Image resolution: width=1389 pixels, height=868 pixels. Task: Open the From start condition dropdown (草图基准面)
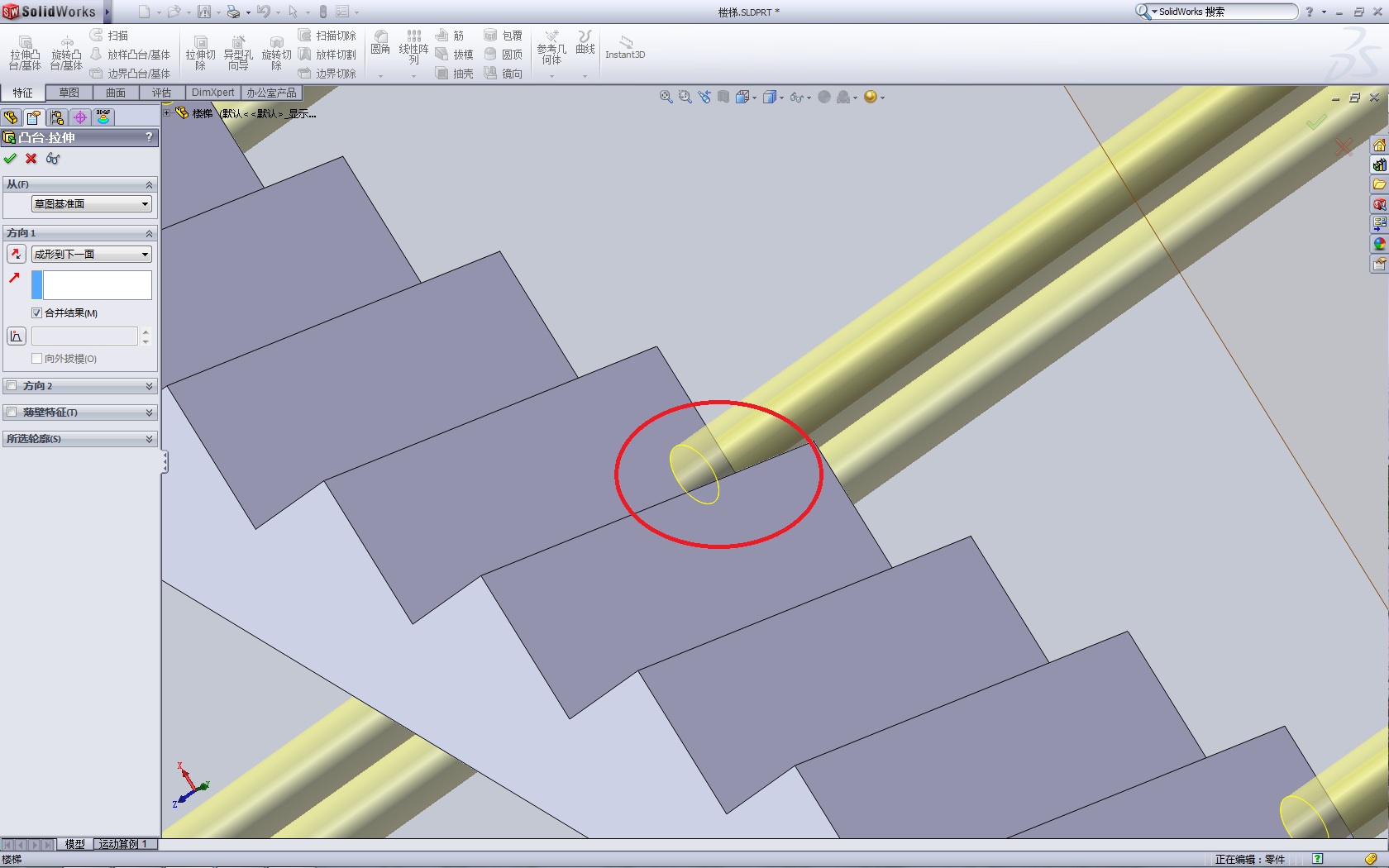pyautogui.click(x=92, y=204)
